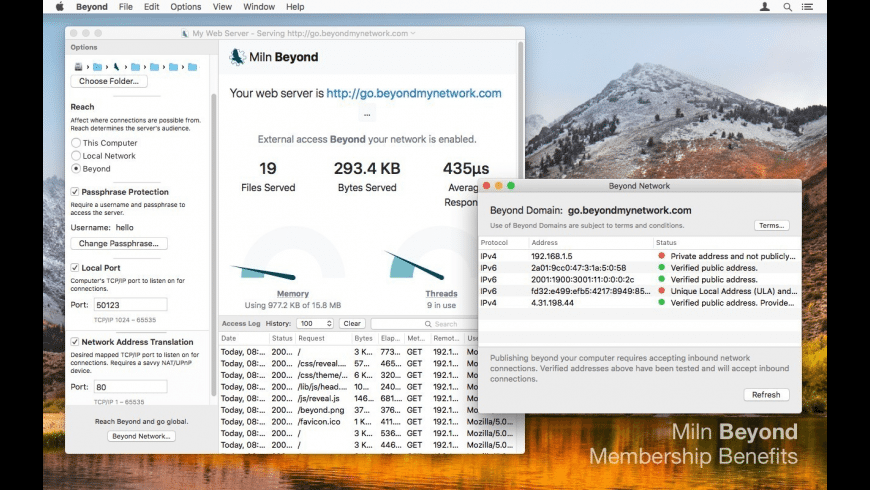This screenshot has height=490, width=870.
Task: Click the Miln Beyond bird logo
Action: click(x=237, y=57)
